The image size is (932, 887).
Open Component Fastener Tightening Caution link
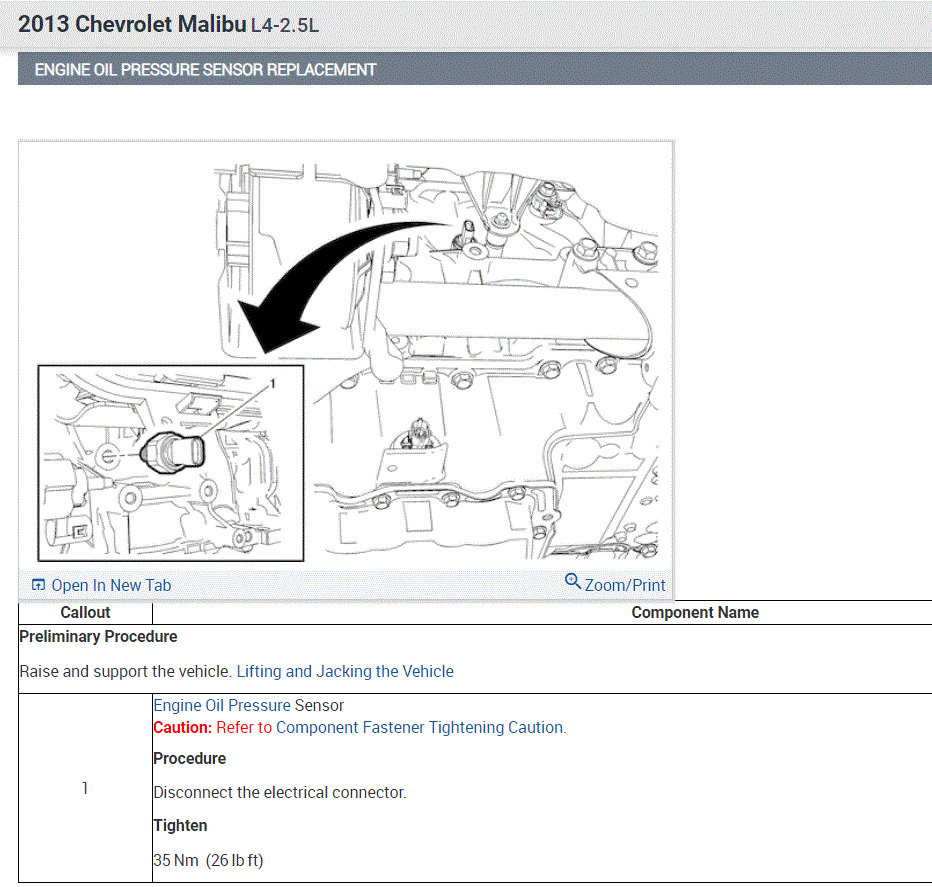point(420,727)
